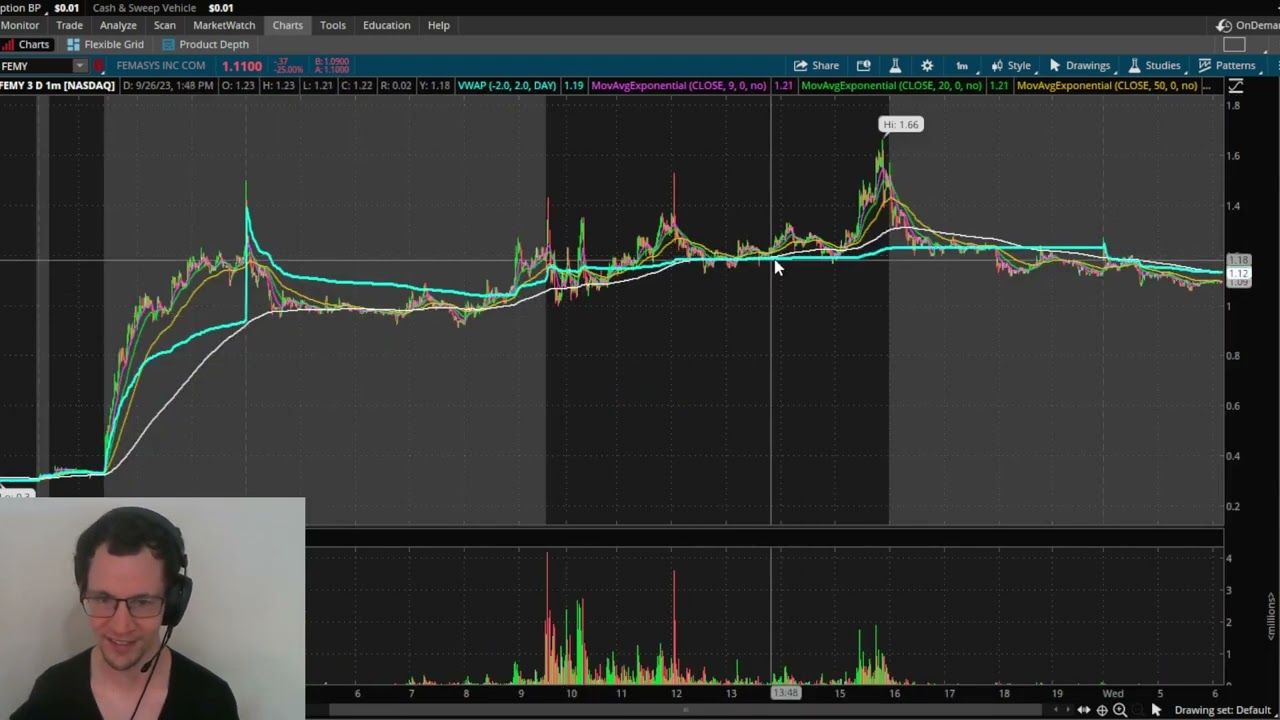Open the chart grid layout selector

click(x=1235, y=44)
